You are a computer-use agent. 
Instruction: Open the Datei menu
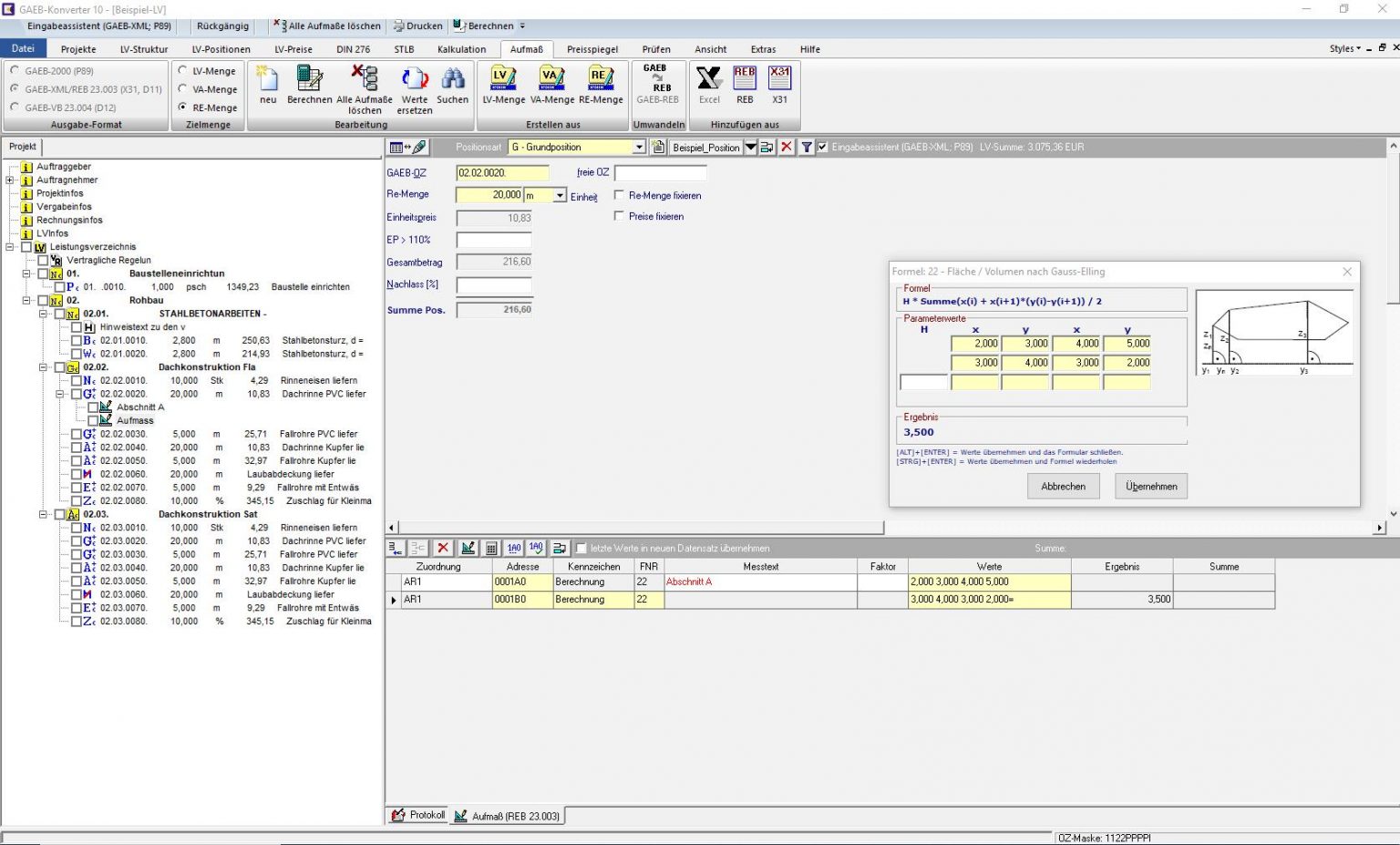click(23, 48)
